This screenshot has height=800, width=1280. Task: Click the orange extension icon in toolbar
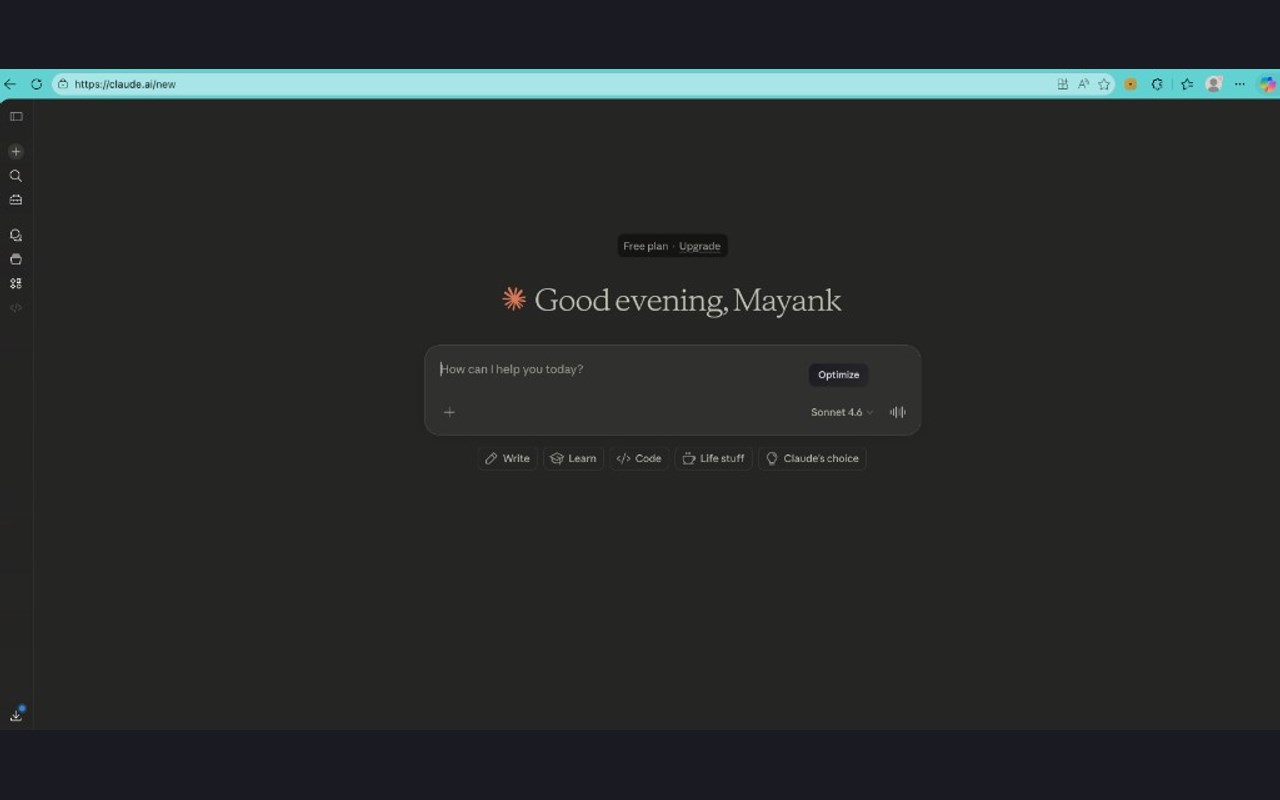pyautogui.click(x=1131, y=84)
